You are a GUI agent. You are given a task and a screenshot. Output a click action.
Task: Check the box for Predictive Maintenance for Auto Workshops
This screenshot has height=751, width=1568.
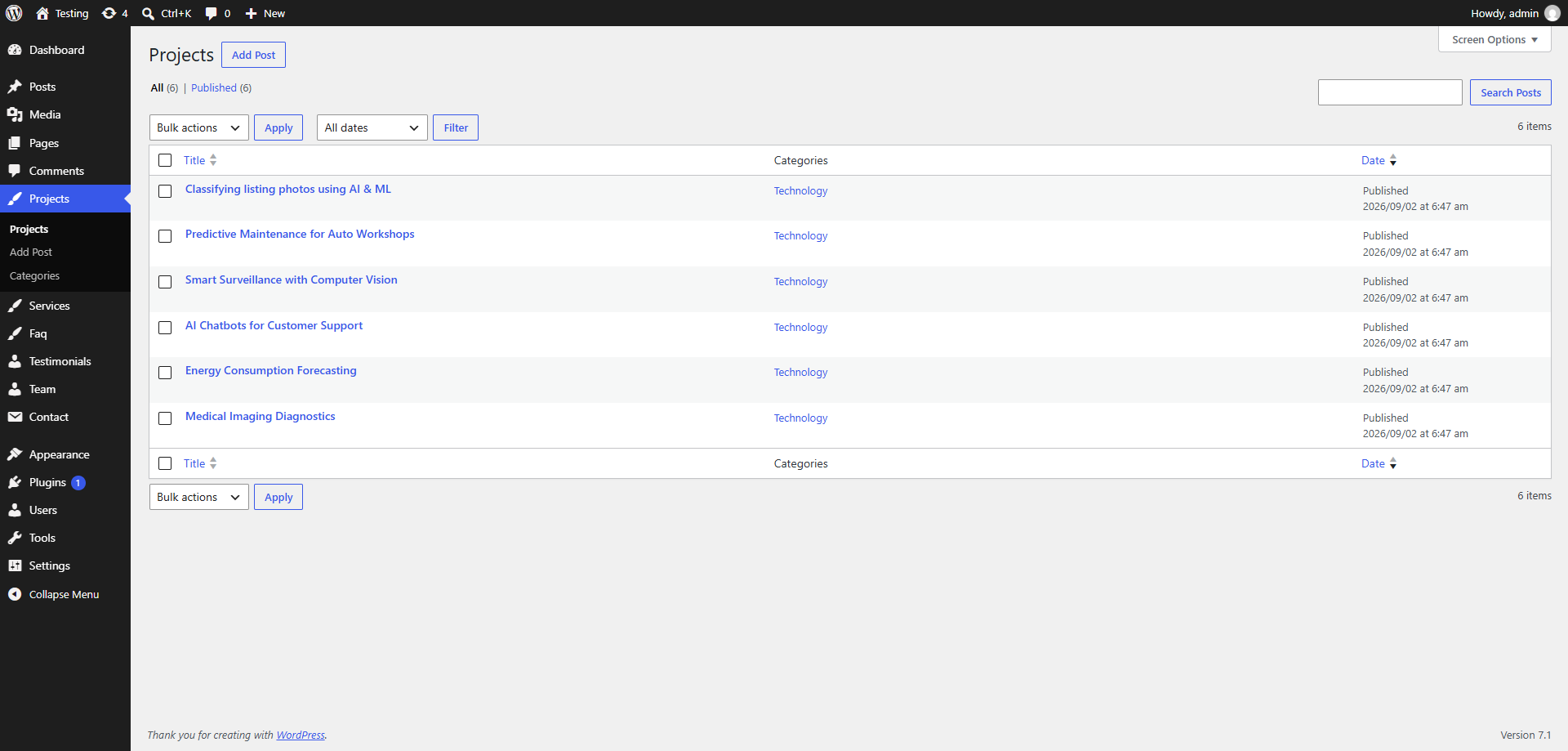165,236
